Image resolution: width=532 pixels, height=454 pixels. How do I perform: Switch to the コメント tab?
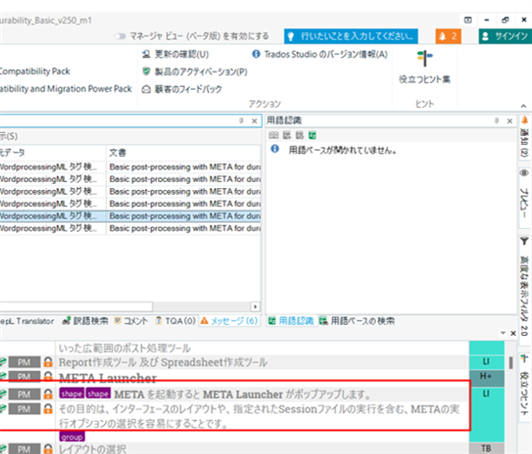131,321
